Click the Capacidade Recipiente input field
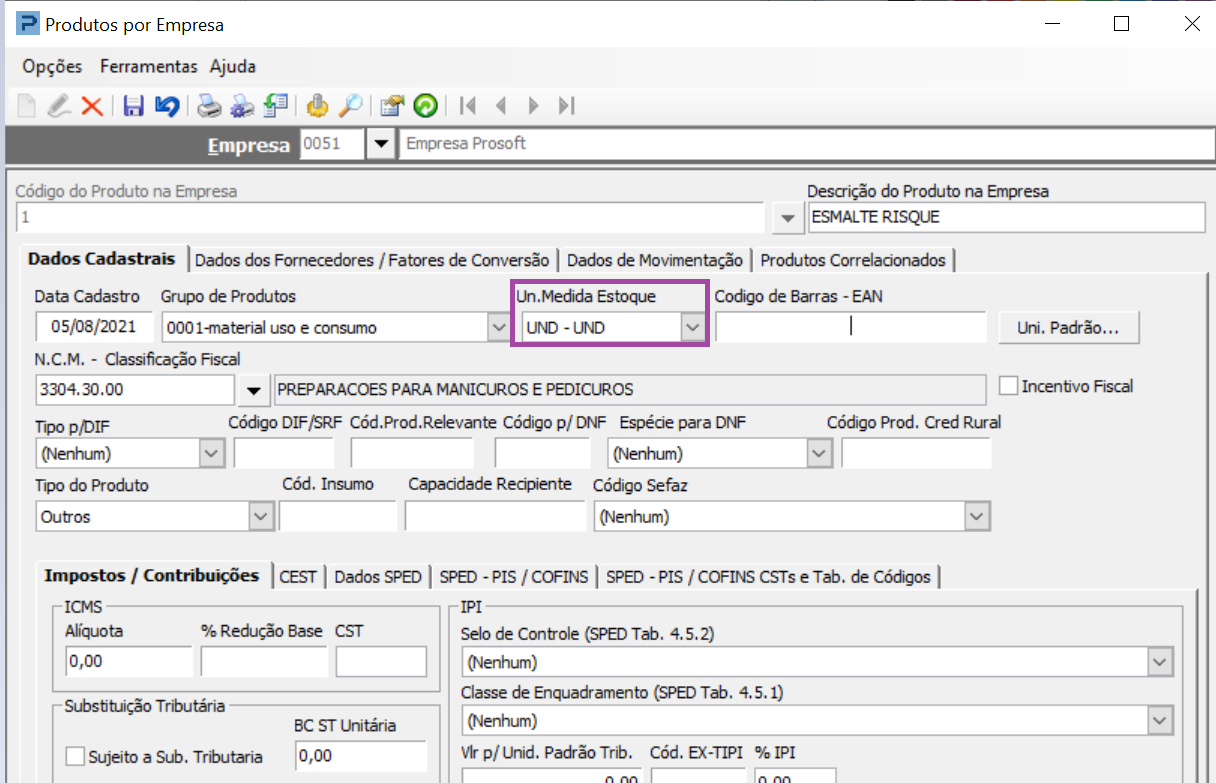 point(495,517)
